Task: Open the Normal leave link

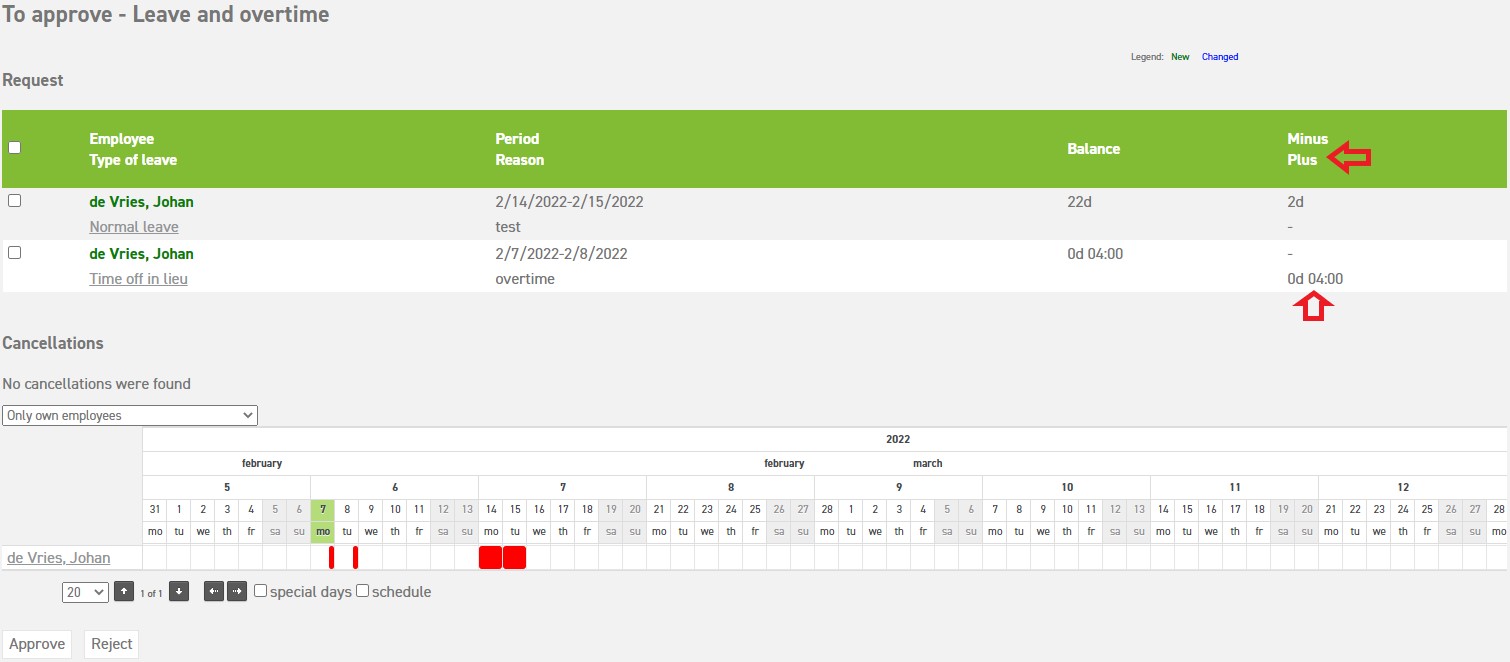Action: 134,227
